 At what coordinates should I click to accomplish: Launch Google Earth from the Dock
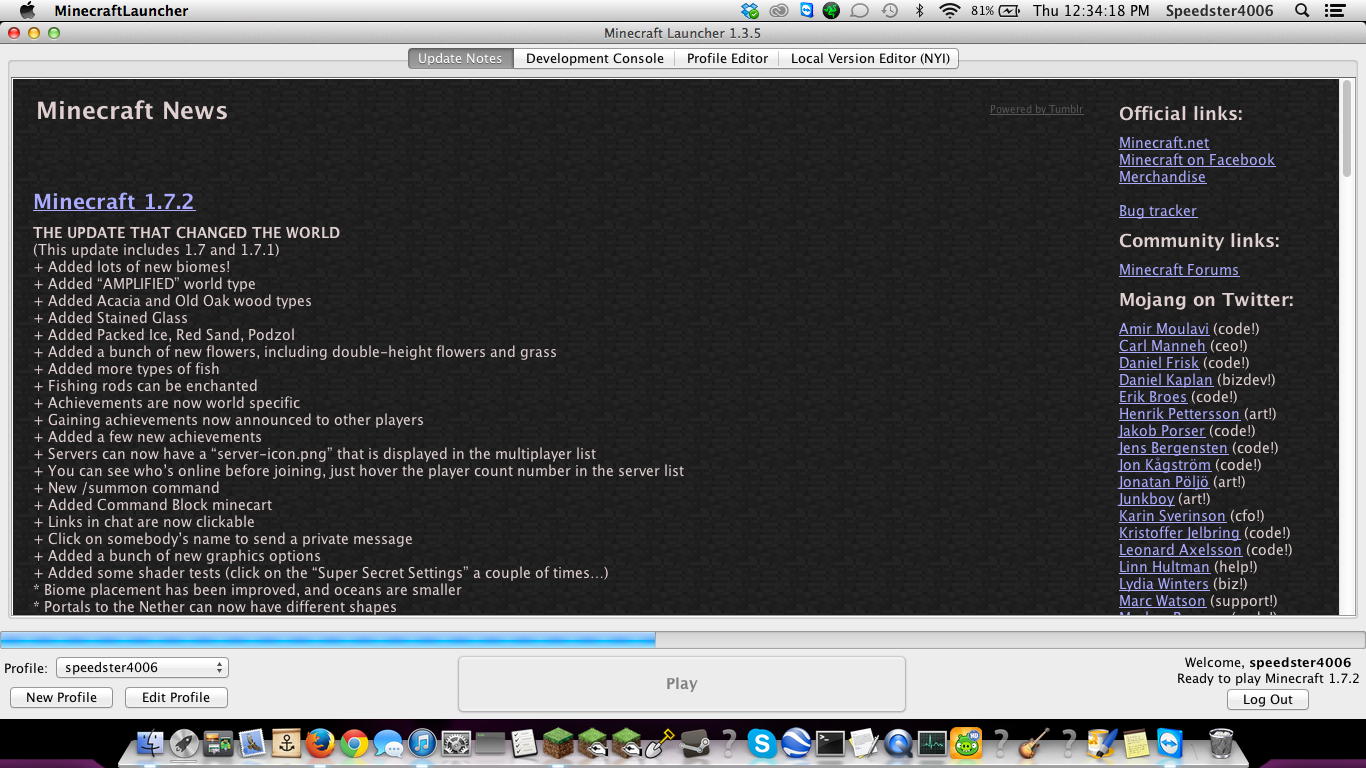[x=796, y=743]
